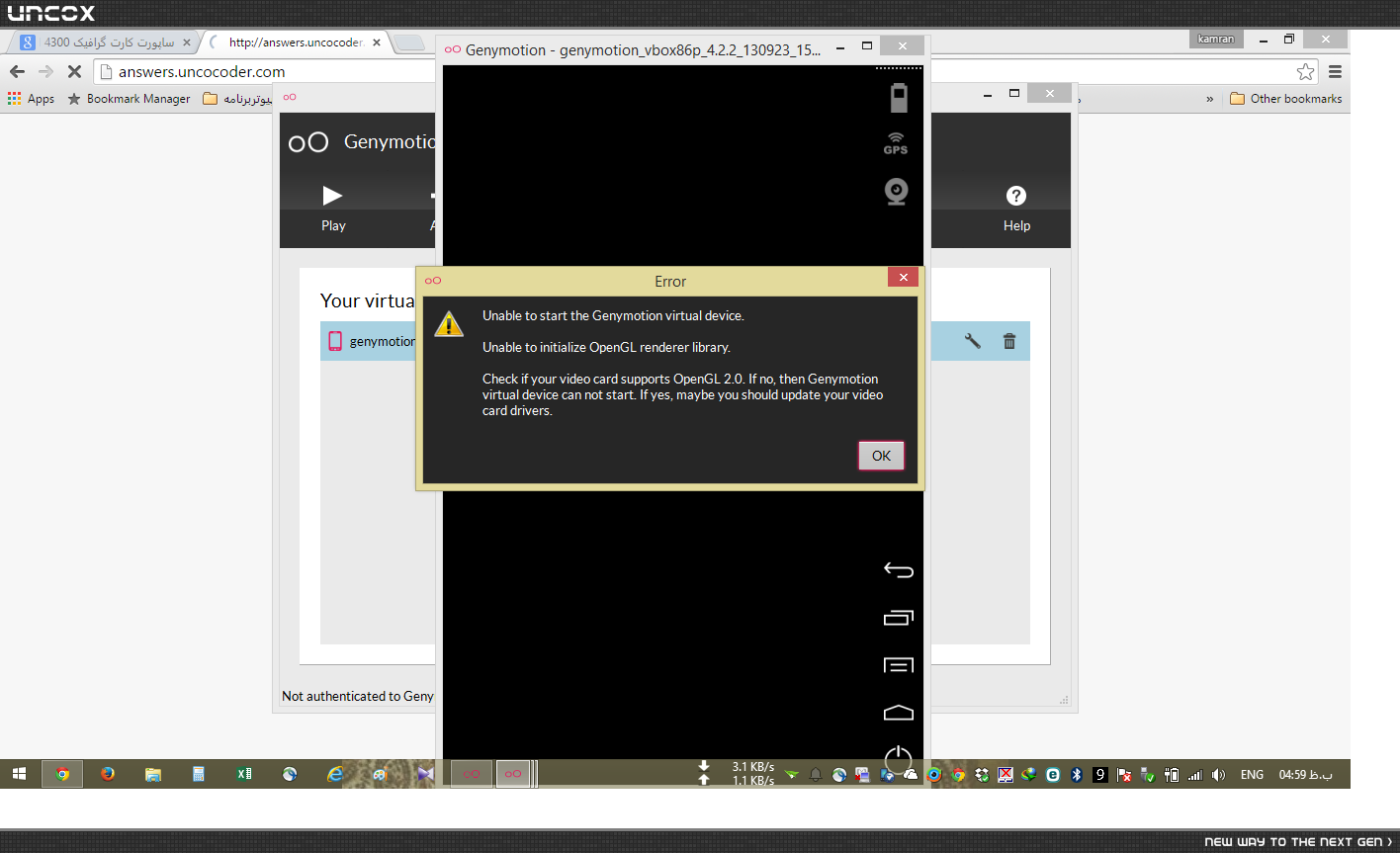Tap the Android home button in the device sidebar
1400x853 pixels.
click(898, 713)
